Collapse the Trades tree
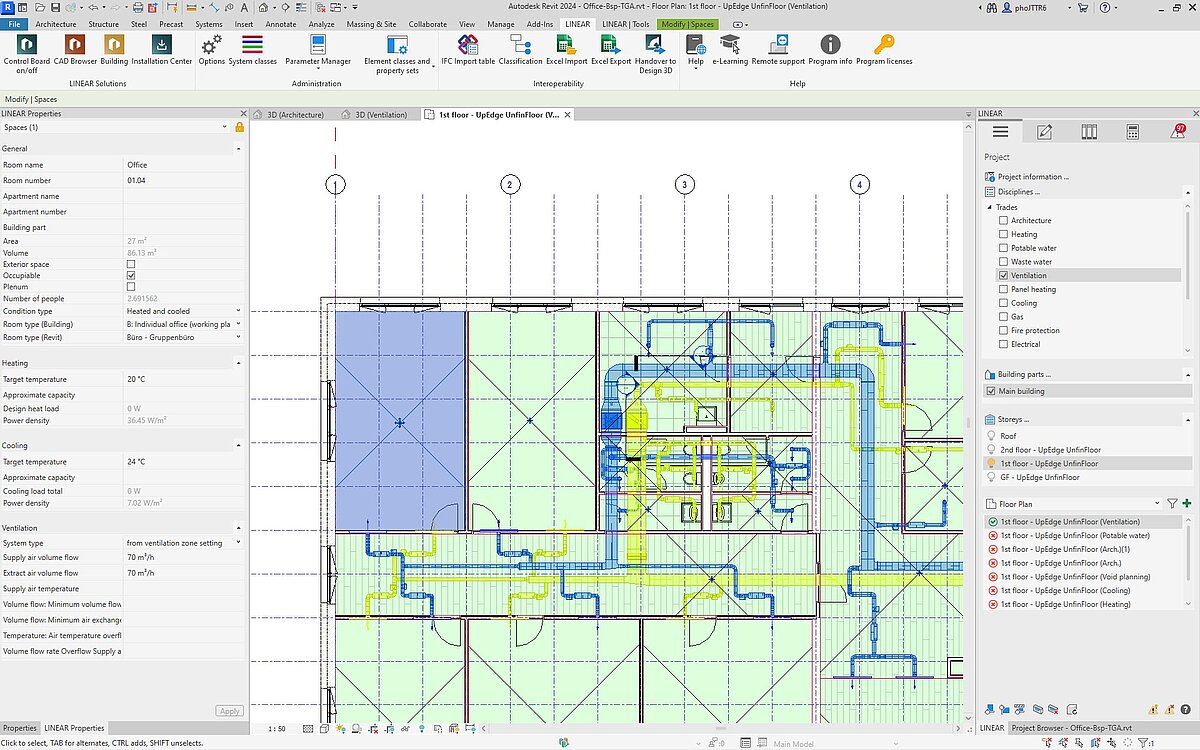The width and height of the screenshot is (1200, 750). [990, 207]
